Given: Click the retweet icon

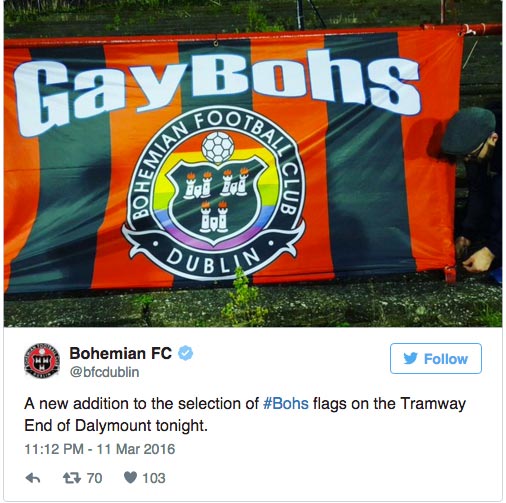Looking at the screenshot, I should pyautogui.click(x=72, y=478).
